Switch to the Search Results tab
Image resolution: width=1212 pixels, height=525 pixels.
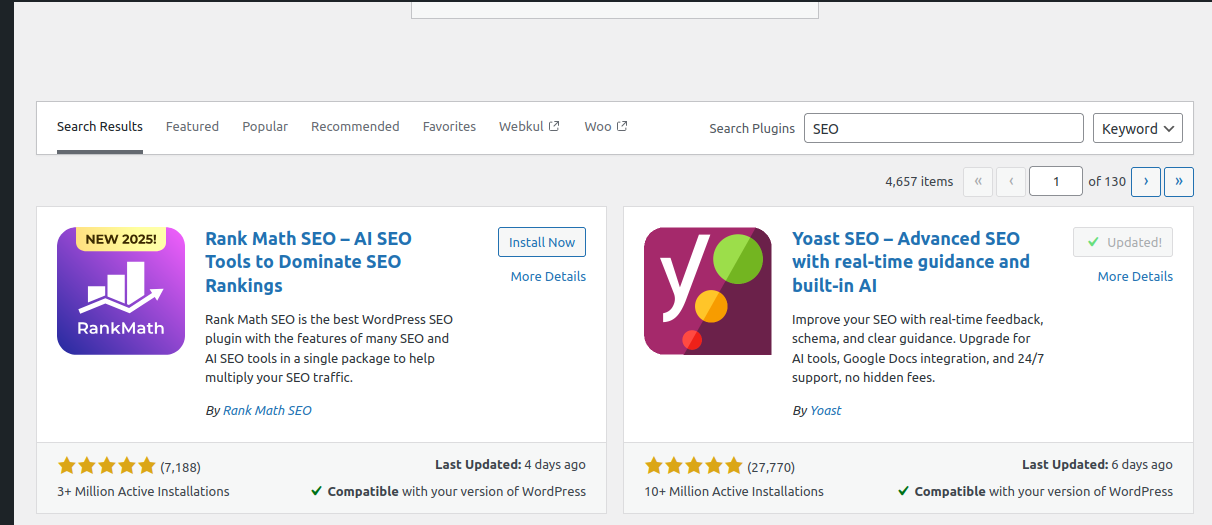tap(100, 127)
